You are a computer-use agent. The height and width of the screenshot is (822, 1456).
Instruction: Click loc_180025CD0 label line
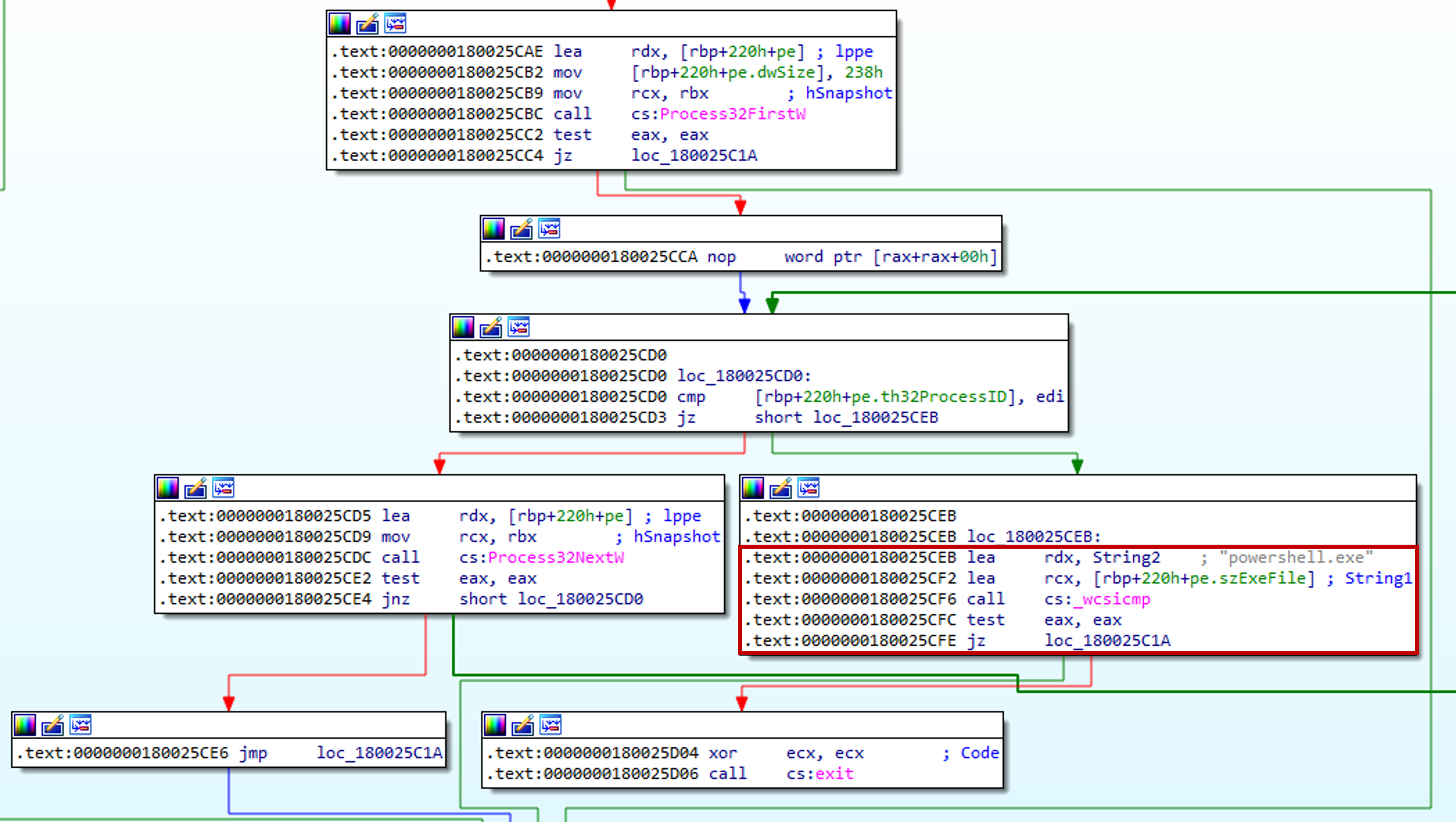click(744, 376)
